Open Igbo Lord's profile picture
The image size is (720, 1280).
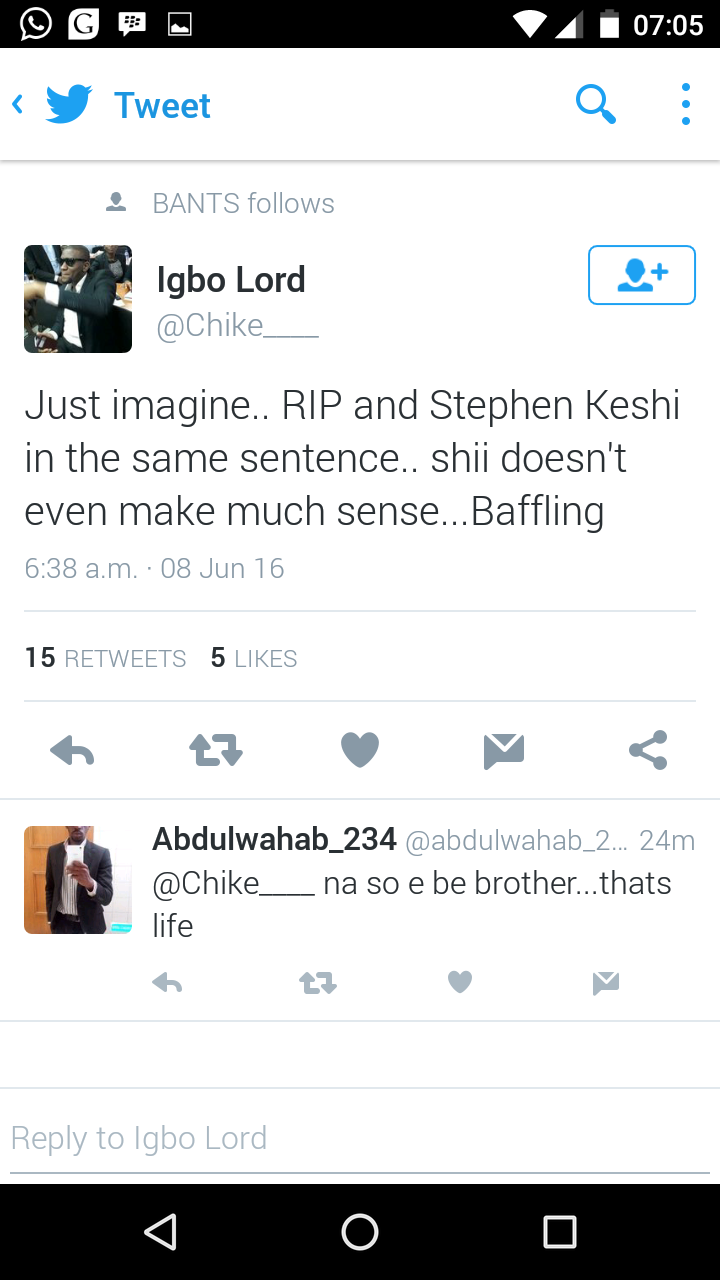(78, 299)
